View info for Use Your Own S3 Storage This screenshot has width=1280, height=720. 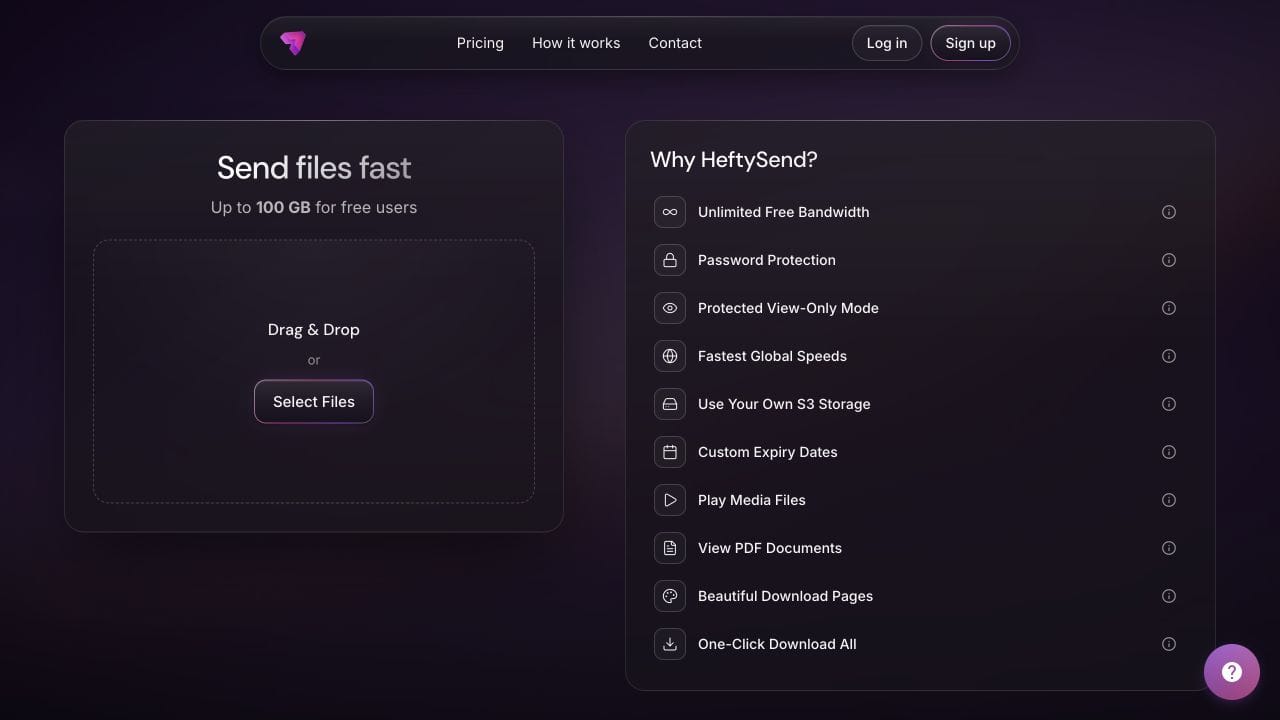tap(1169, 404)
